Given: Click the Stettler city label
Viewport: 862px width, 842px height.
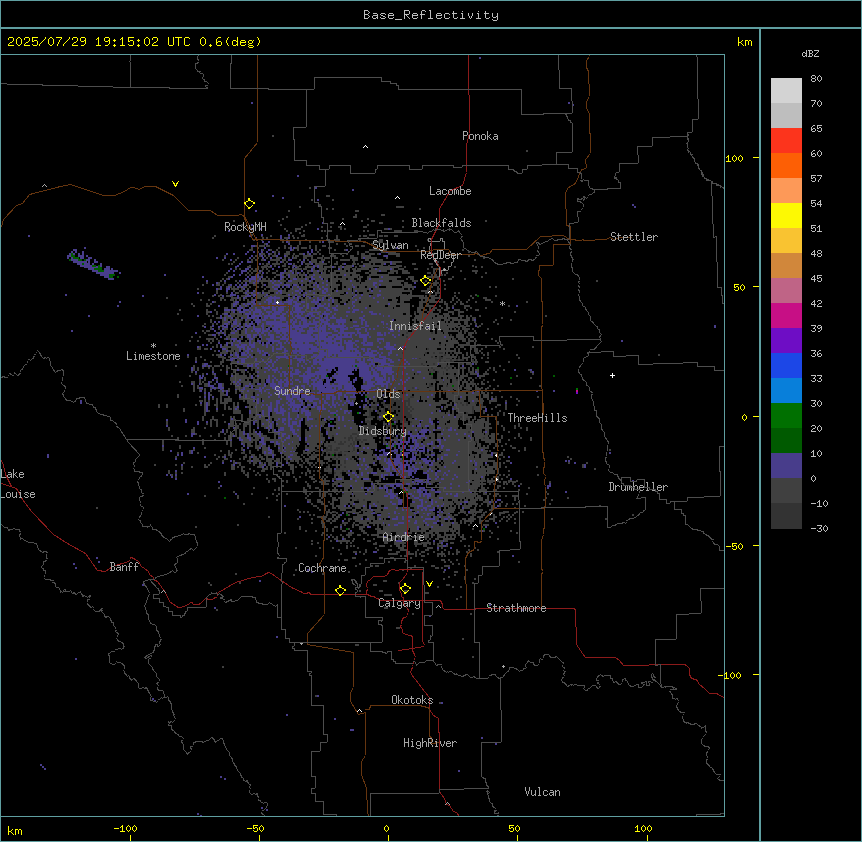Looking at the screenshot, I should click(x=634, y=237).
